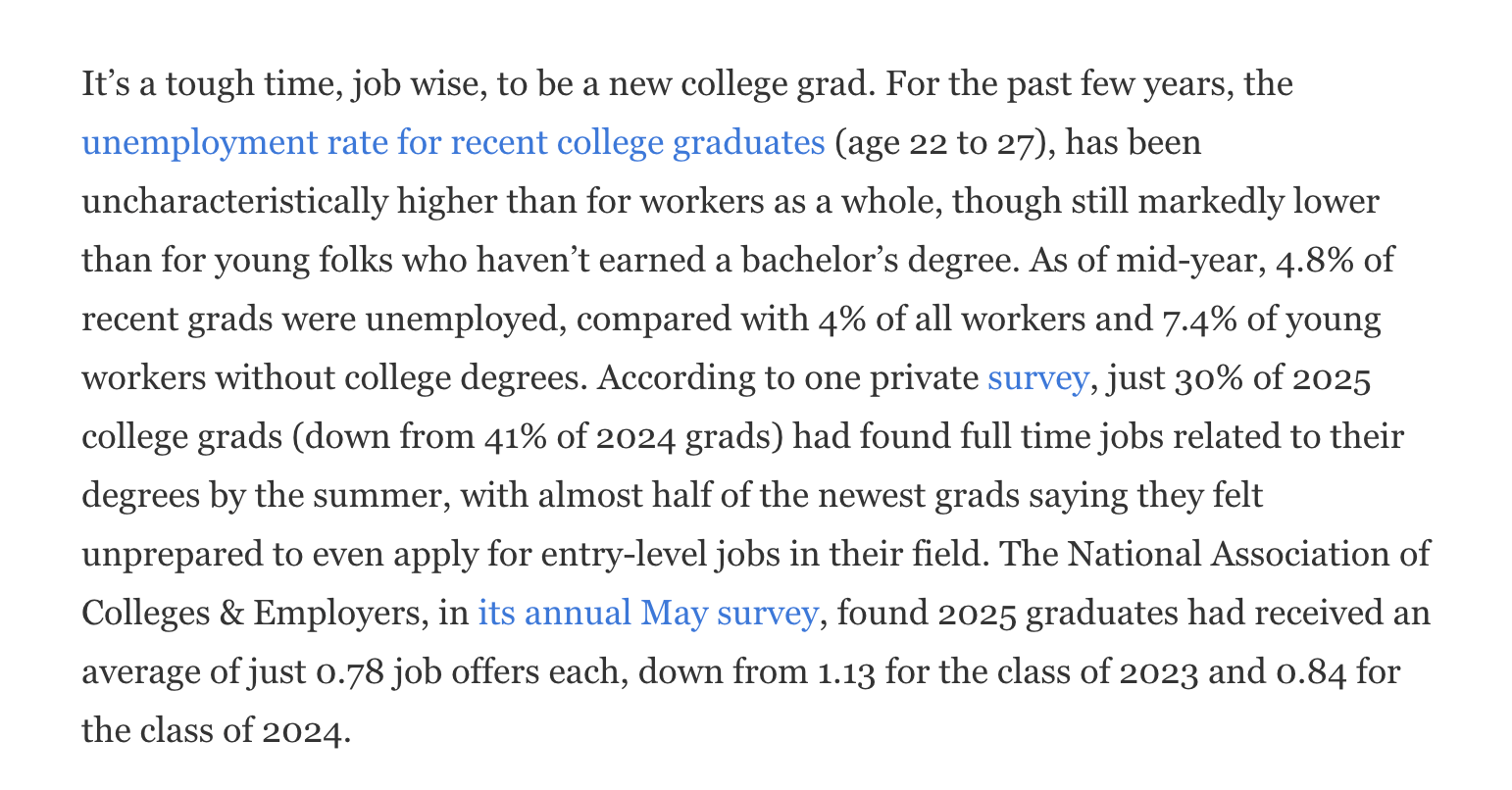Click the private "survey" hyperlink
This screenshot has height=790, width=1512.
click(x=1037, y=378)
